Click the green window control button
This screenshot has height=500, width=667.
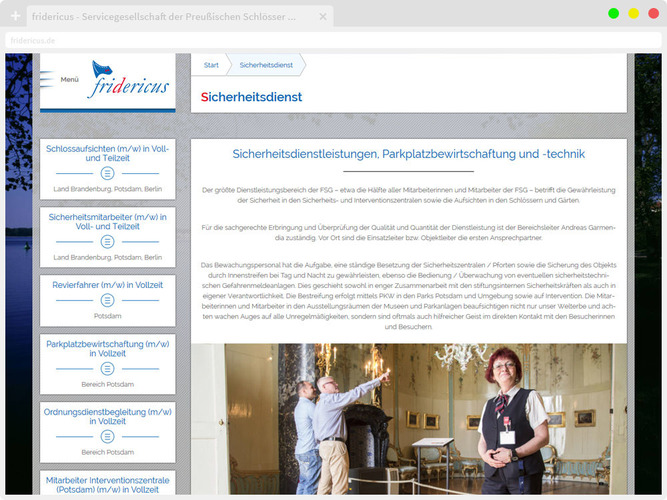click(x=613, y=13)
